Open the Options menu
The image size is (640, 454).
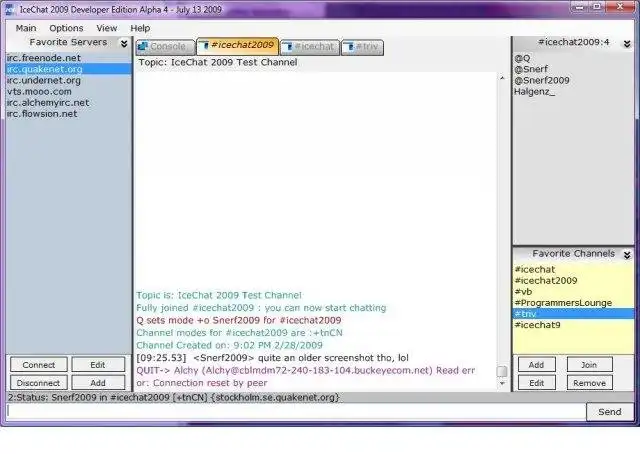(x=66, y=28)
